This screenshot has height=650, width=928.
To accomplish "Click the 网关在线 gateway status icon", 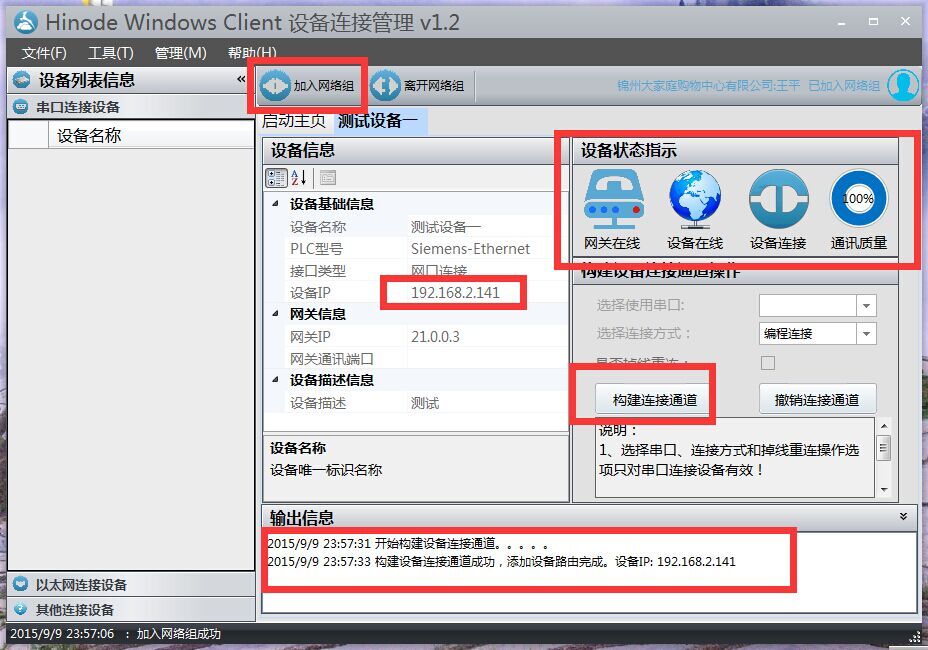I will [x=612, y=199].
